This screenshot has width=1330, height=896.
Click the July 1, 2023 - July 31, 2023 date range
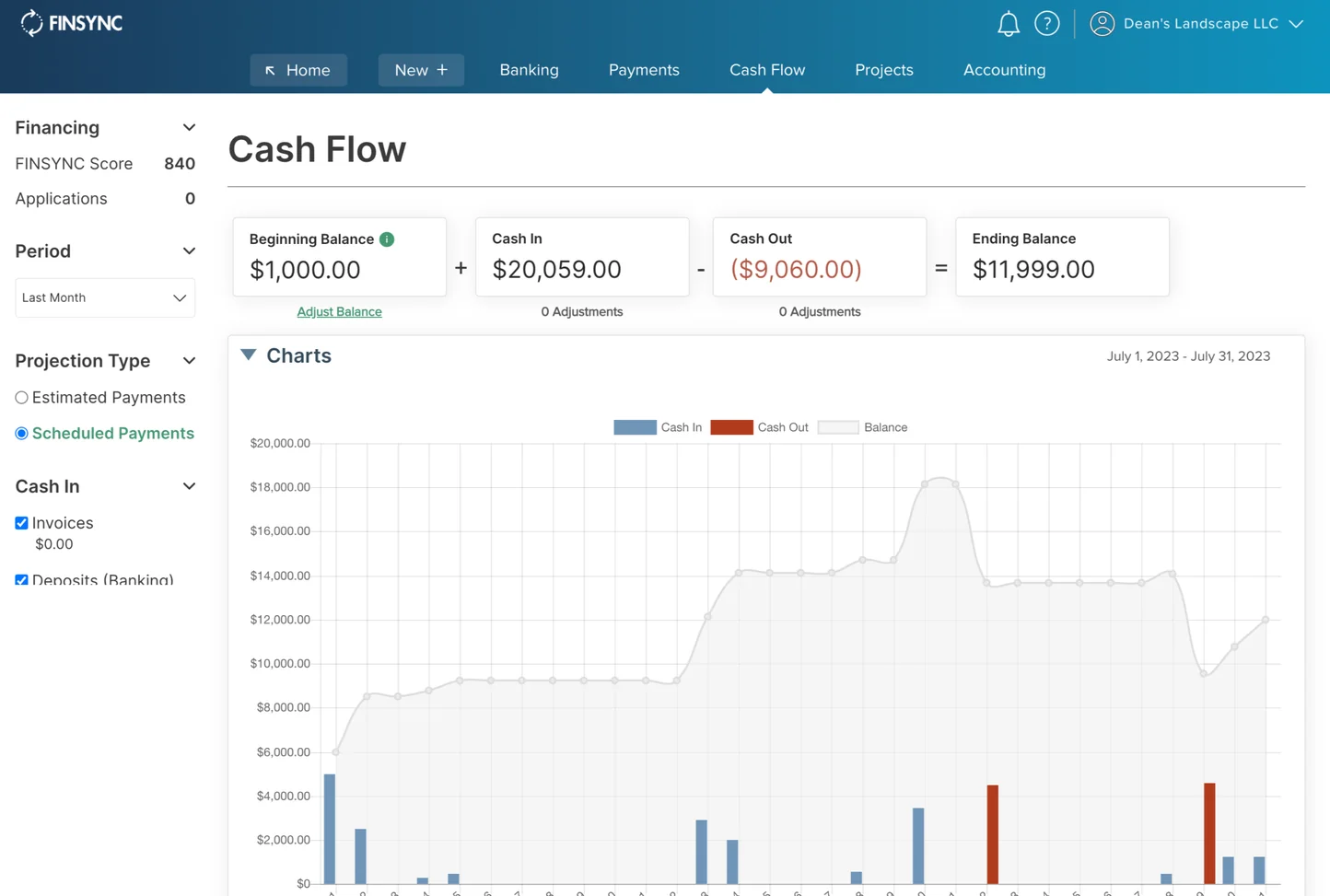1188,356
